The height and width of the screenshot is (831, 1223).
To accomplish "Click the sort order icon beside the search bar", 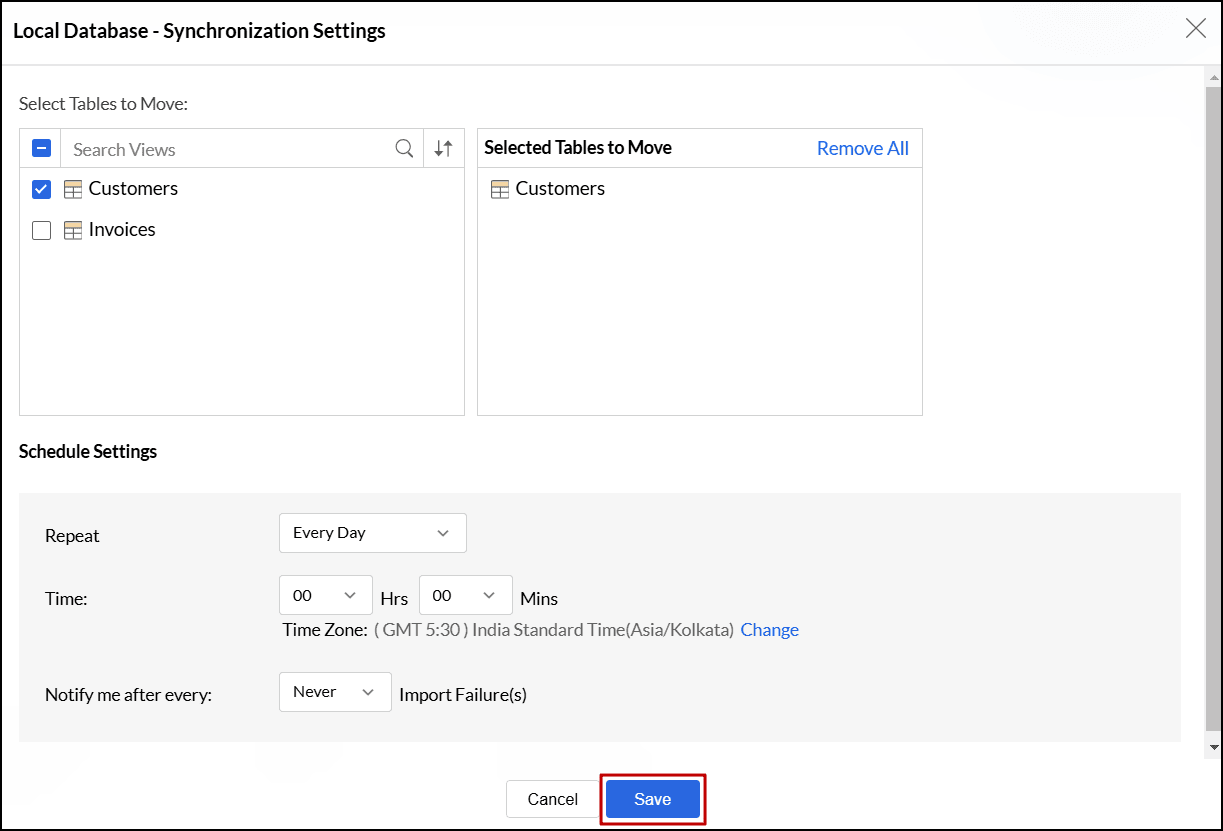I will tap(443, 148).
